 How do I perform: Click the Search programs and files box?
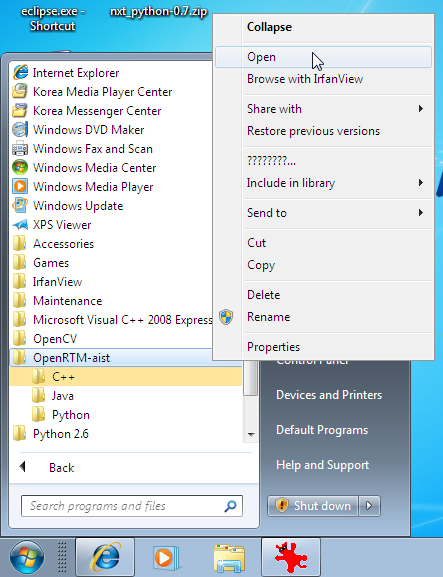[132, 506]
